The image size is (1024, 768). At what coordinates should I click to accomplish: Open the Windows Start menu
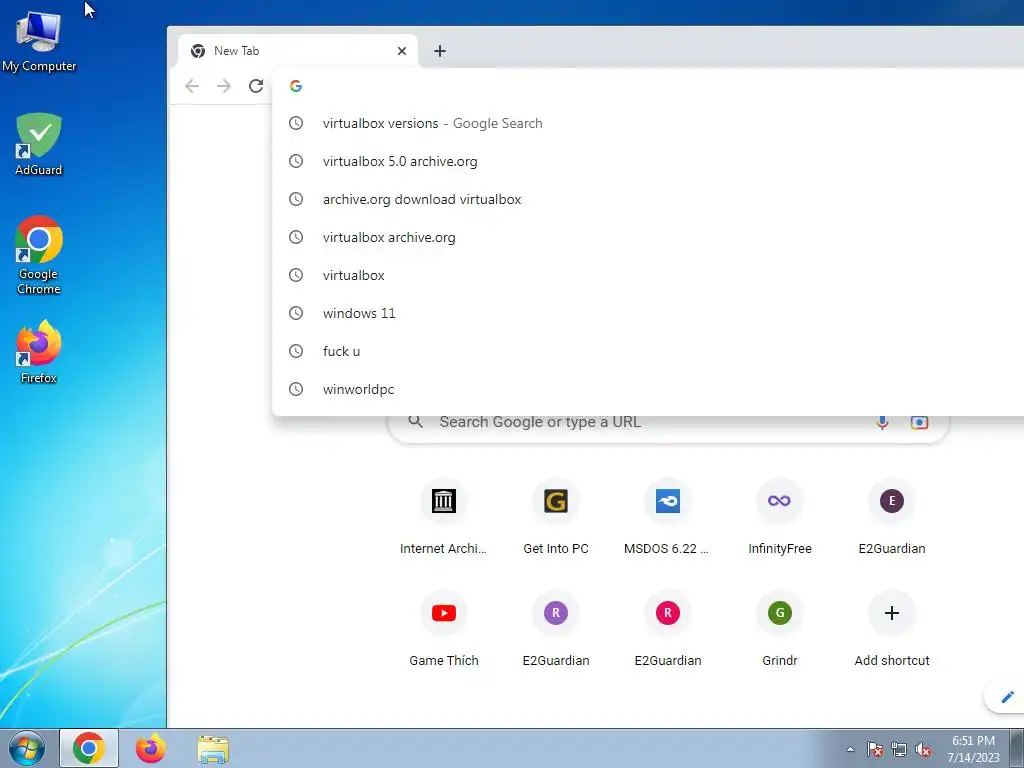27,748
